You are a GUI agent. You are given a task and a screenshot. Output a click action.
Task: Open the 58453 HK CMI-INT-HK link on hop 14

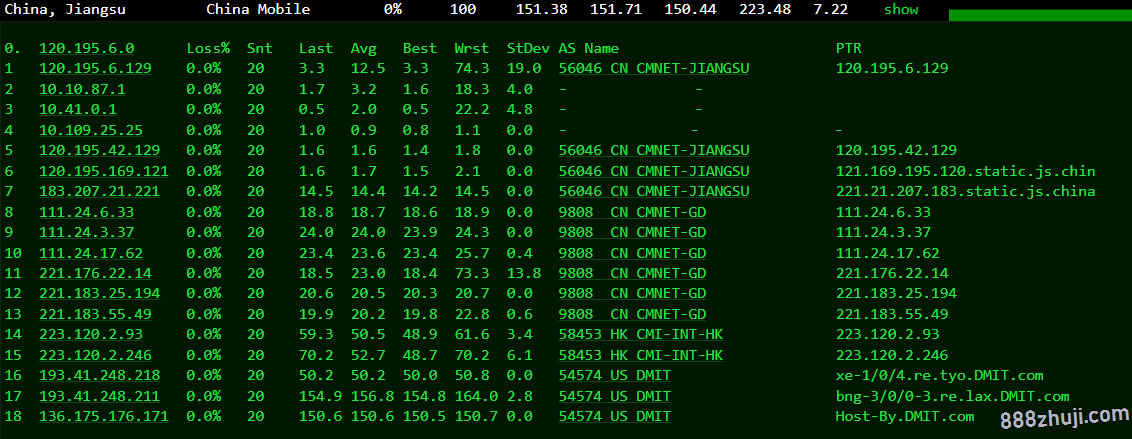(641, 335)
